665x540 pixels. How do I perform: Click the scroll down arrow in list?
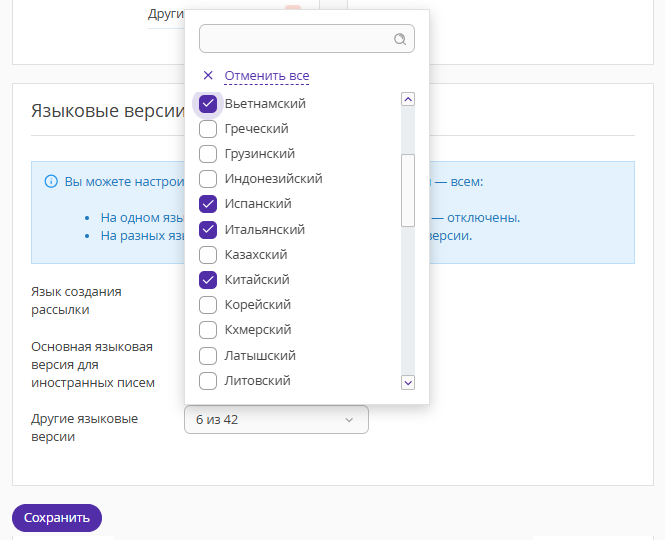tap(407, 382)
